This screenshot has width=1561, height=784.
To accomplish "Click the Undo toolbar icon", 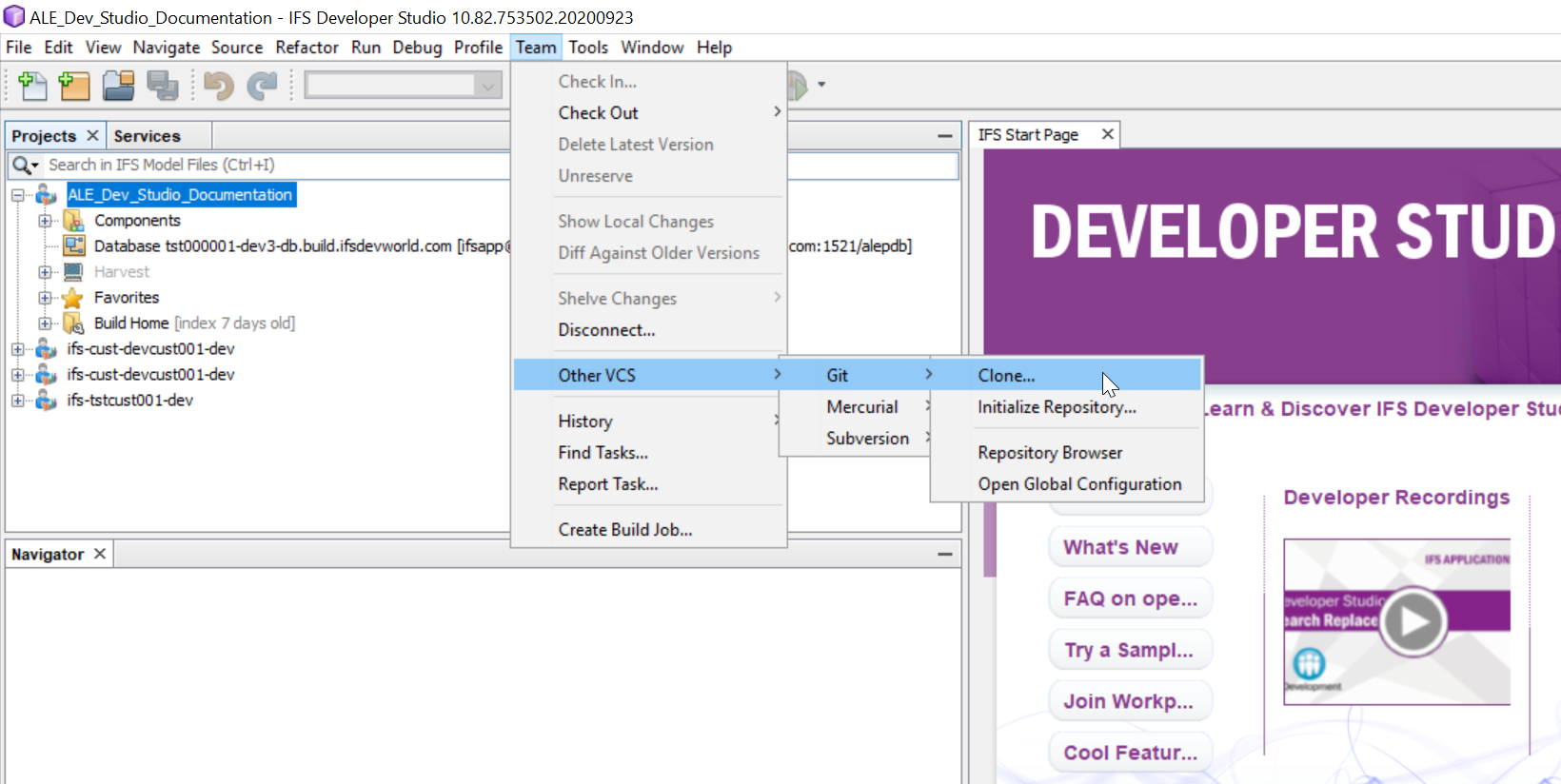I will (x=219, y=86).
